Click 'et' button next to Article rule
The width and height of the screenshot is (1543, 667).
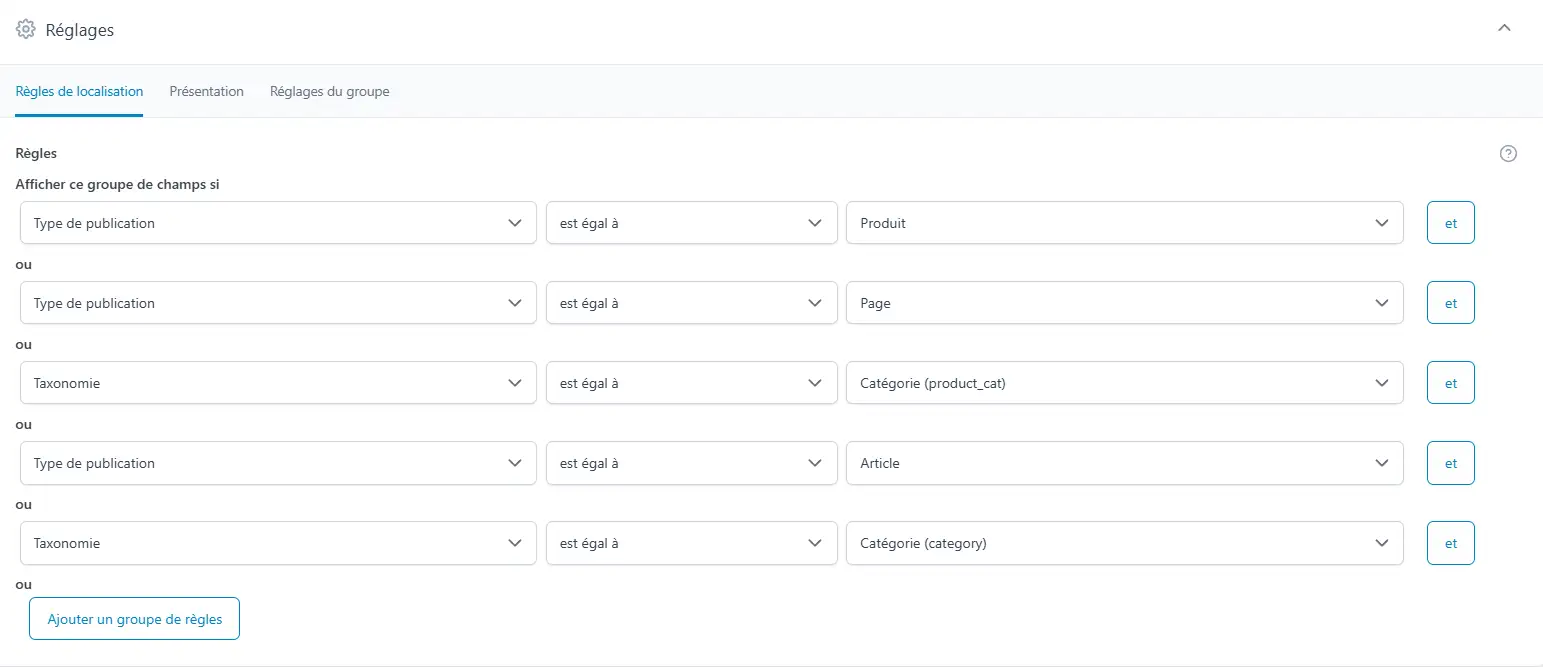click(x=1451, y=463)
